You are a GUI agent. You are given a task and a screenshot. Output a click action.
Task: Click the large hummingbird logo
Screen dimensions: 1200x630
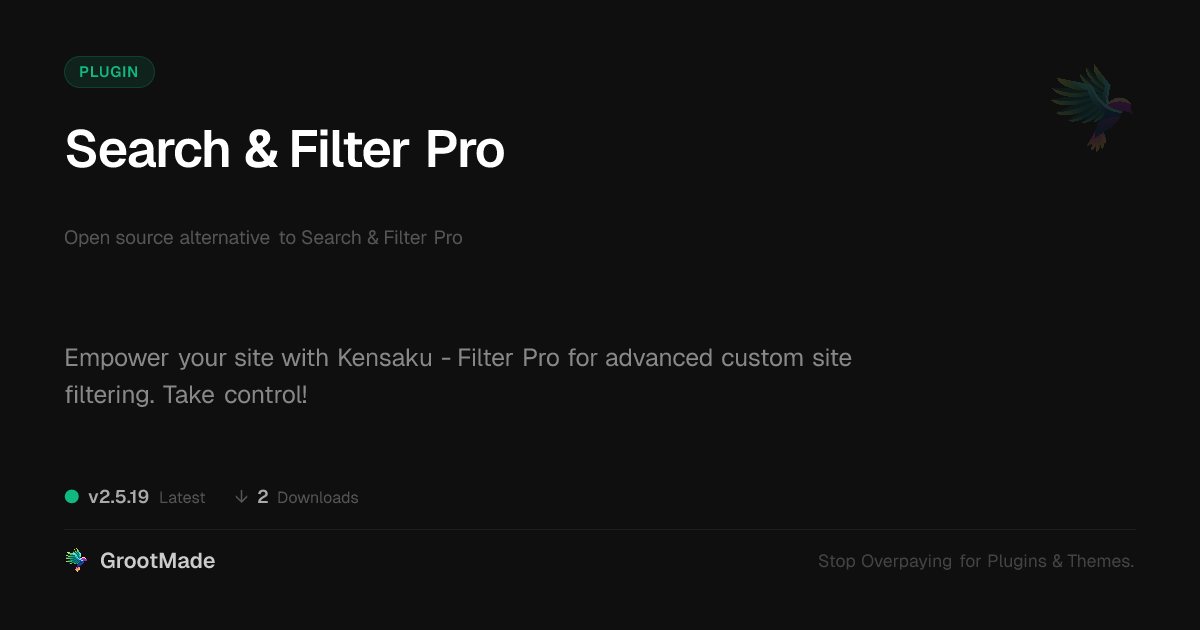(x=1092, y=107)
